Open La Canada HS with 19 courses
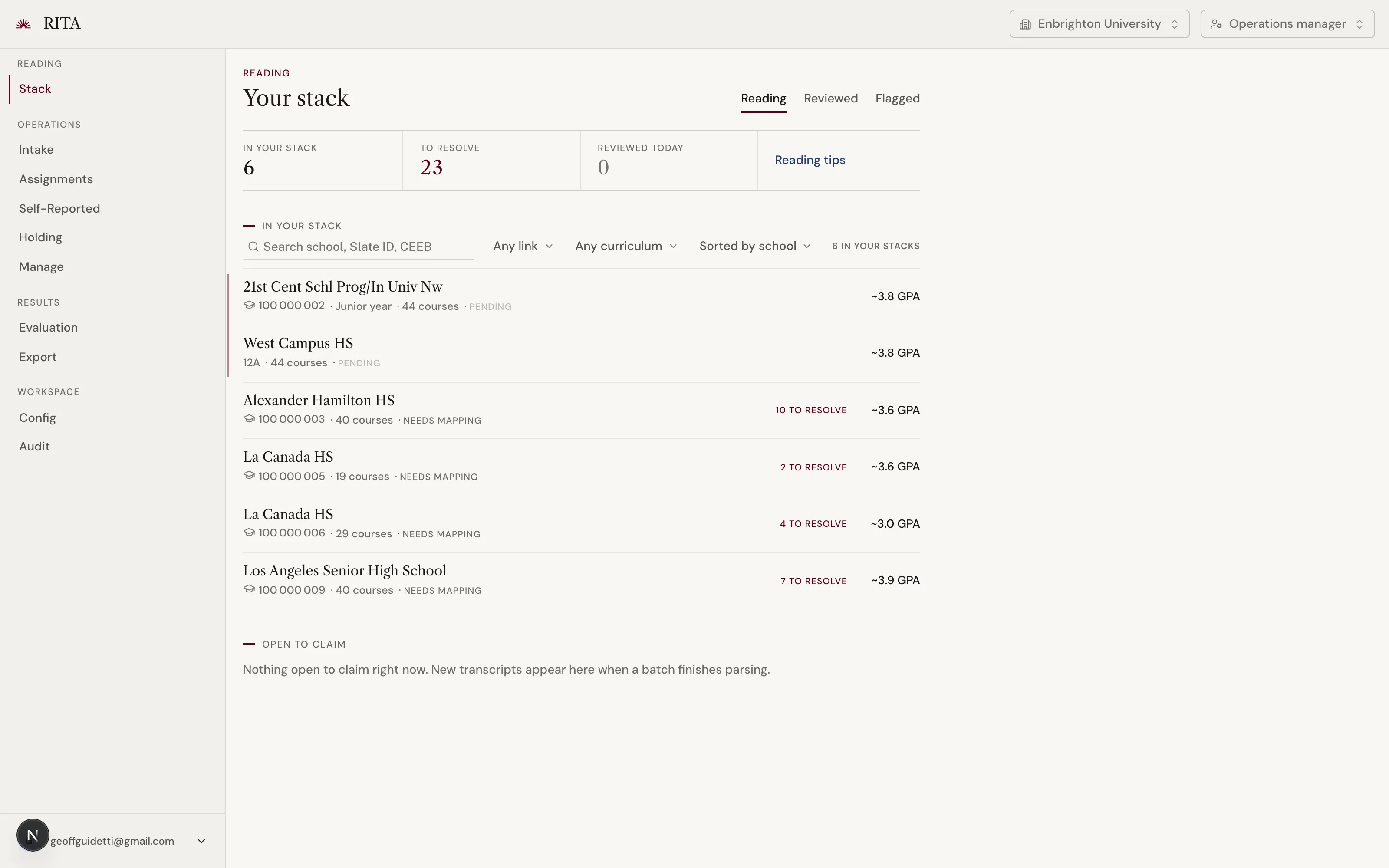The height and width of the screenshot is (868, 1389). pos(582,467)
